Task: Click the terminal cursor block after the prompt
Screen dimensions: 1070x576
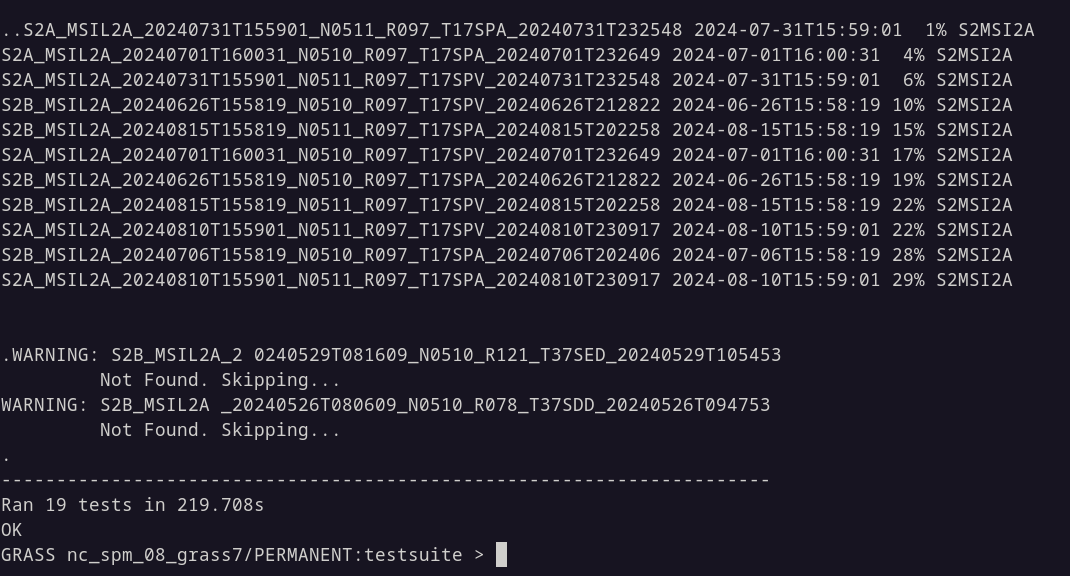Action: point(502,555)
